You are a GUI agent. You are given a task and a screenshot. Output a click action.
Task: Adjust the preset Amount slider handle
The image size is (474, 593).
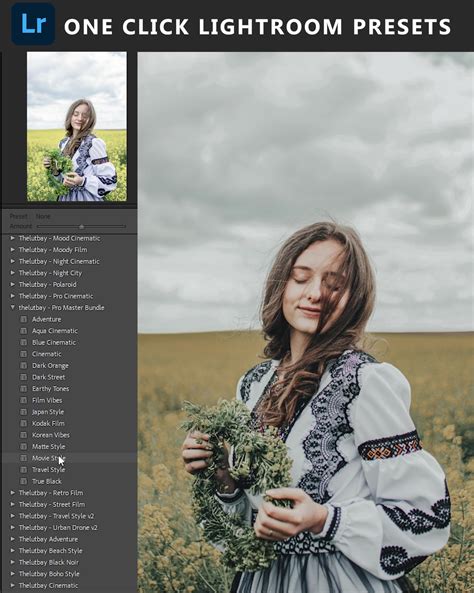[x=81, y=227]
